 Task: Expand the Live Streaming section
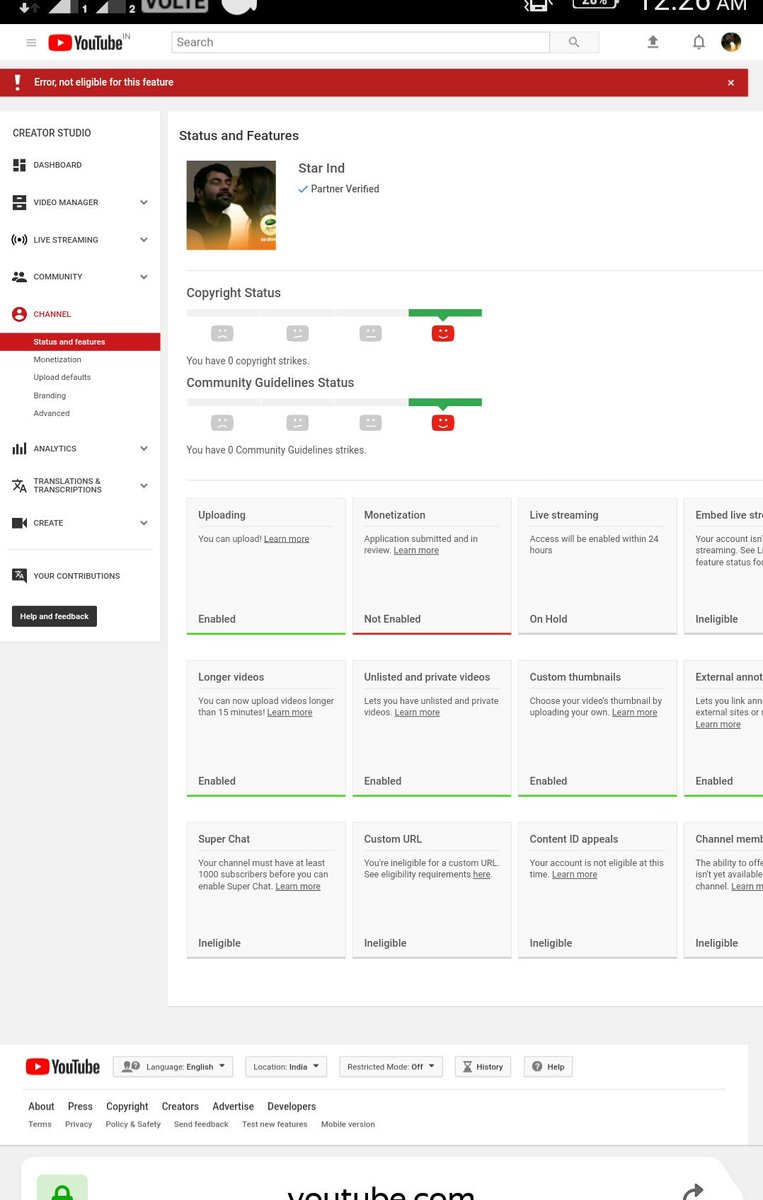(x=144, y=240)
